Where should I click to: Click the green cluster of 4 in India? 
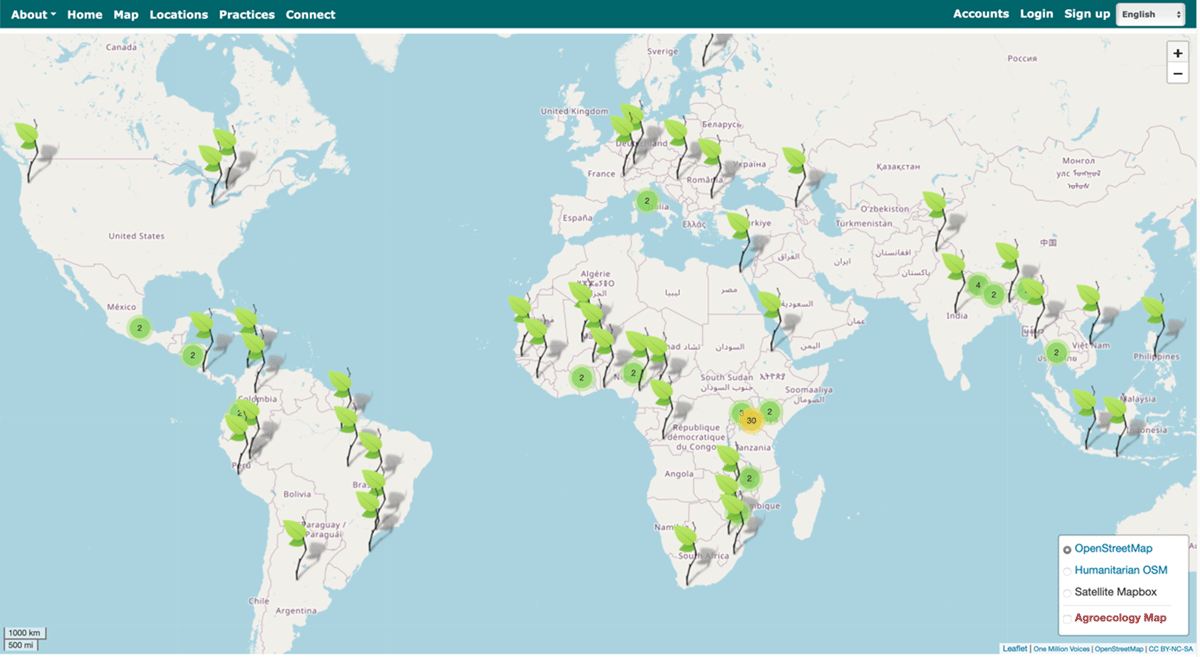coord(977,286)
